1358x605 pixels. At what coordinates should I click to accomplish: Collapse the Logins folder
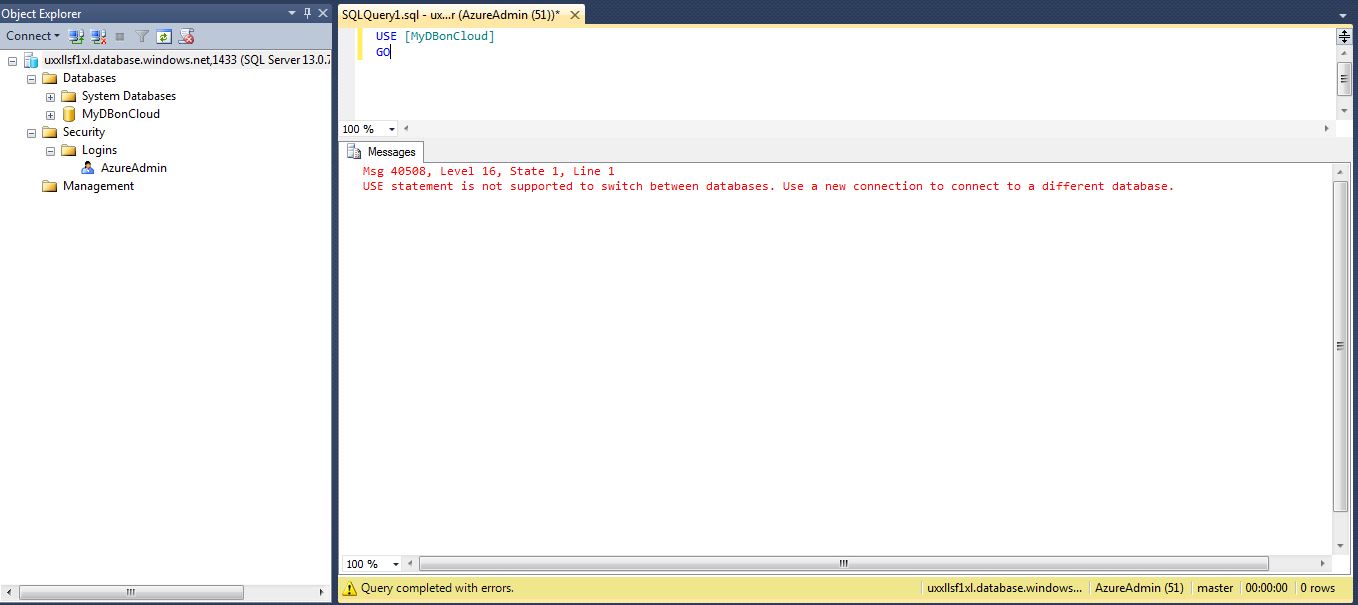click(50, 149)
